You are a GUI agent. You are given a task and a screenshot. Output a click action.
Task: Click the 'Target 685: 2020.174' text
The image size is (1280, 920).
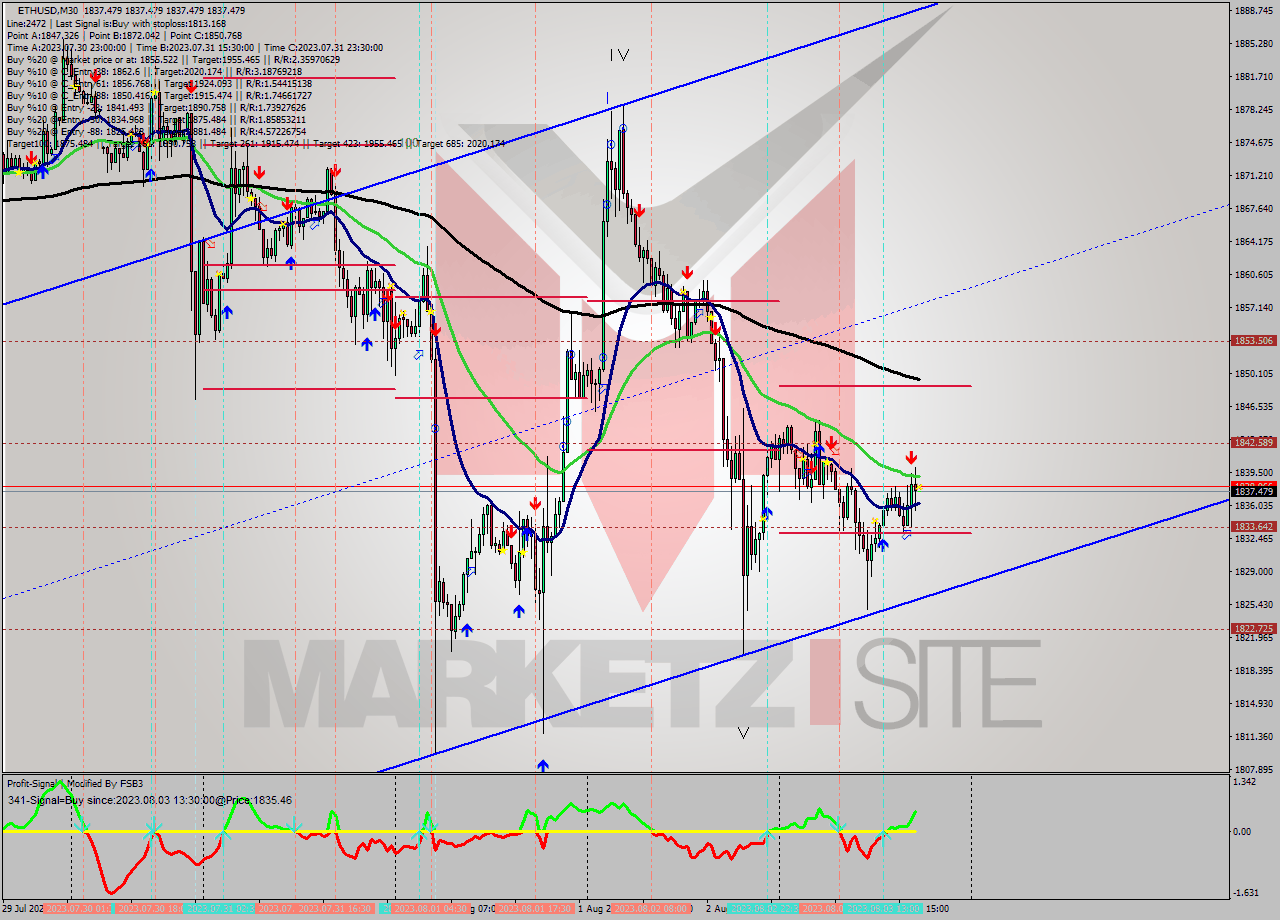point(460,144)
